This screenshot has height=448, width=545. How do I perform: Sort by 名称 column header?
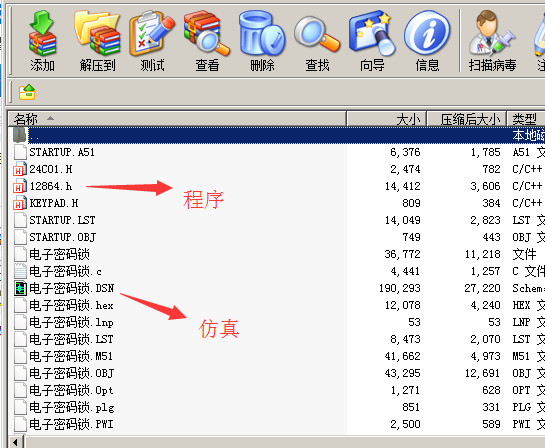point(177,119)
